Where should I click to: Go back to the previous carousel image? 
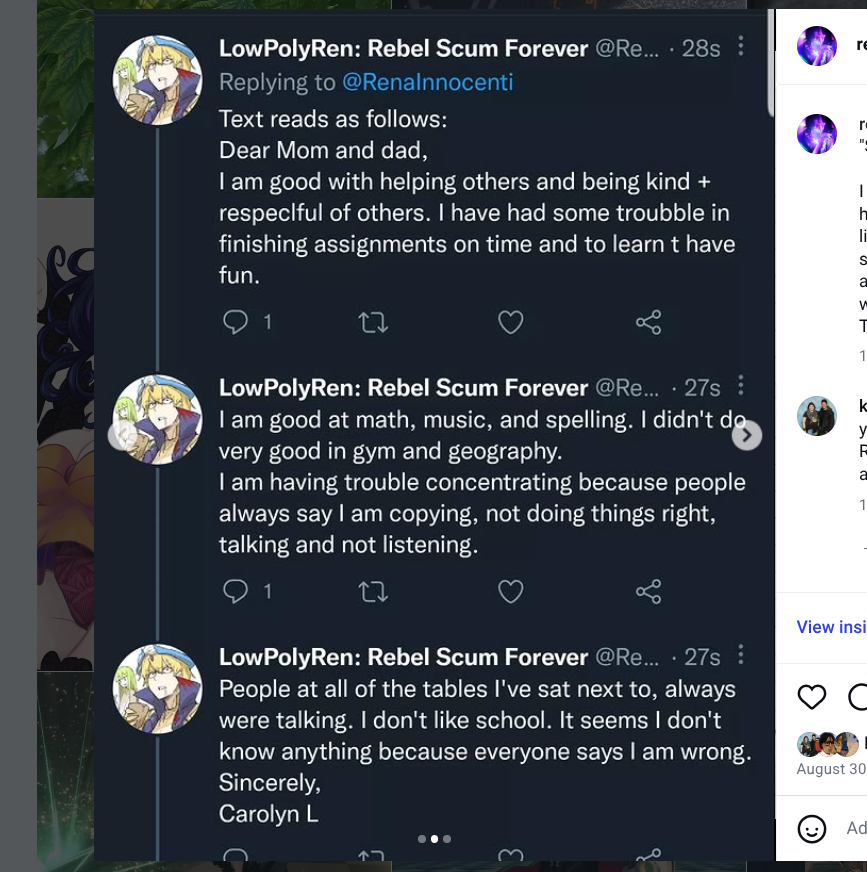(123, 435)
